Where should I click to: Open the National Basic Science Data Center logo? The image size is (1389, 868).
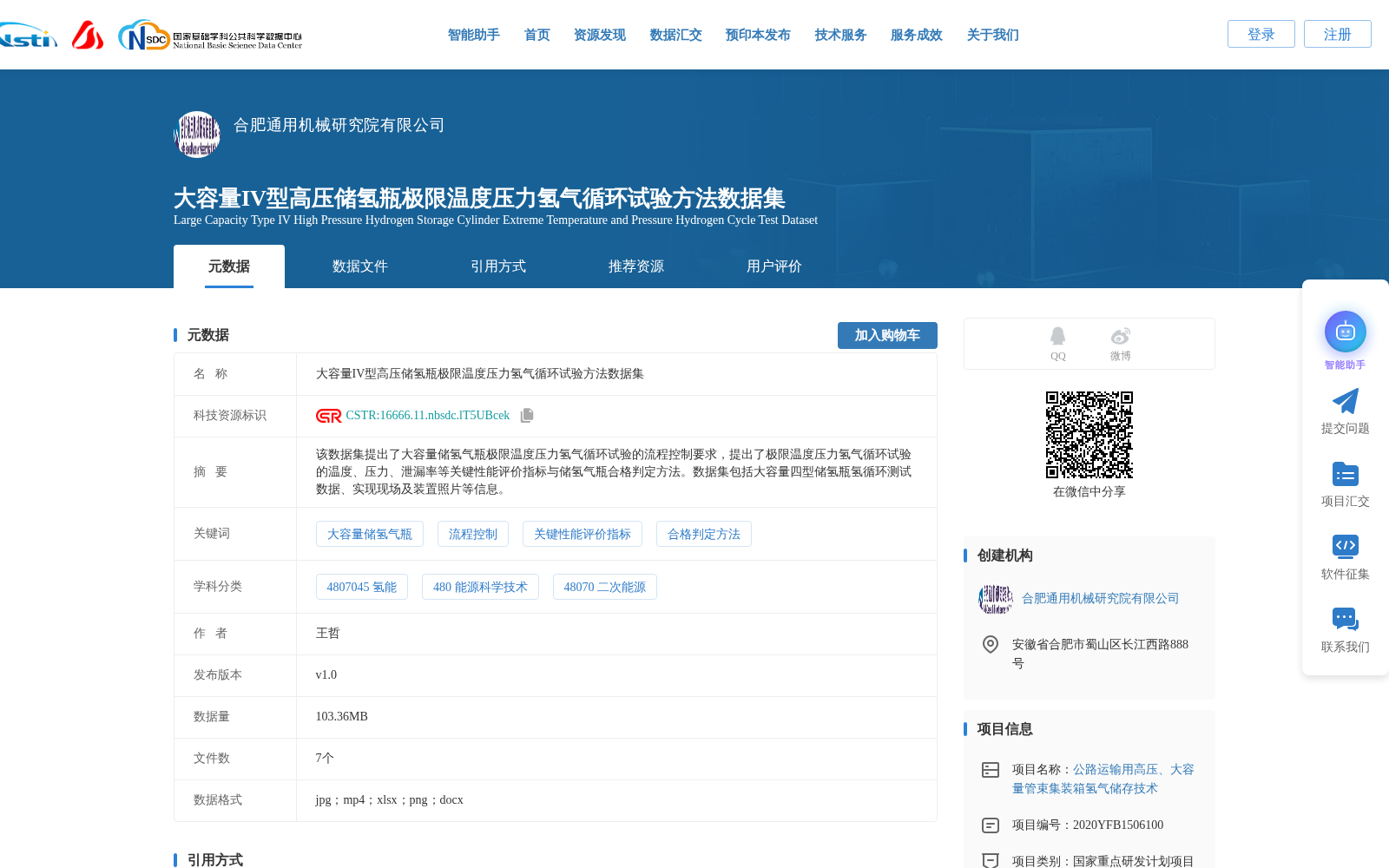(210, 36)
